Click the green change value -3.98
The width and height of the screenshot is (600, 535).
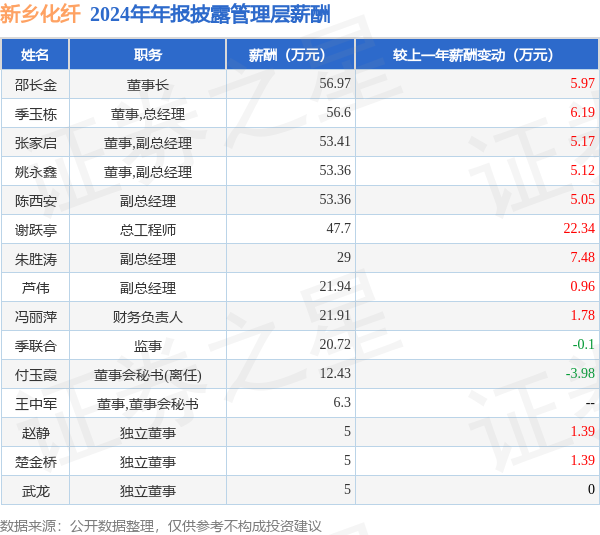[x=580, y=373]
